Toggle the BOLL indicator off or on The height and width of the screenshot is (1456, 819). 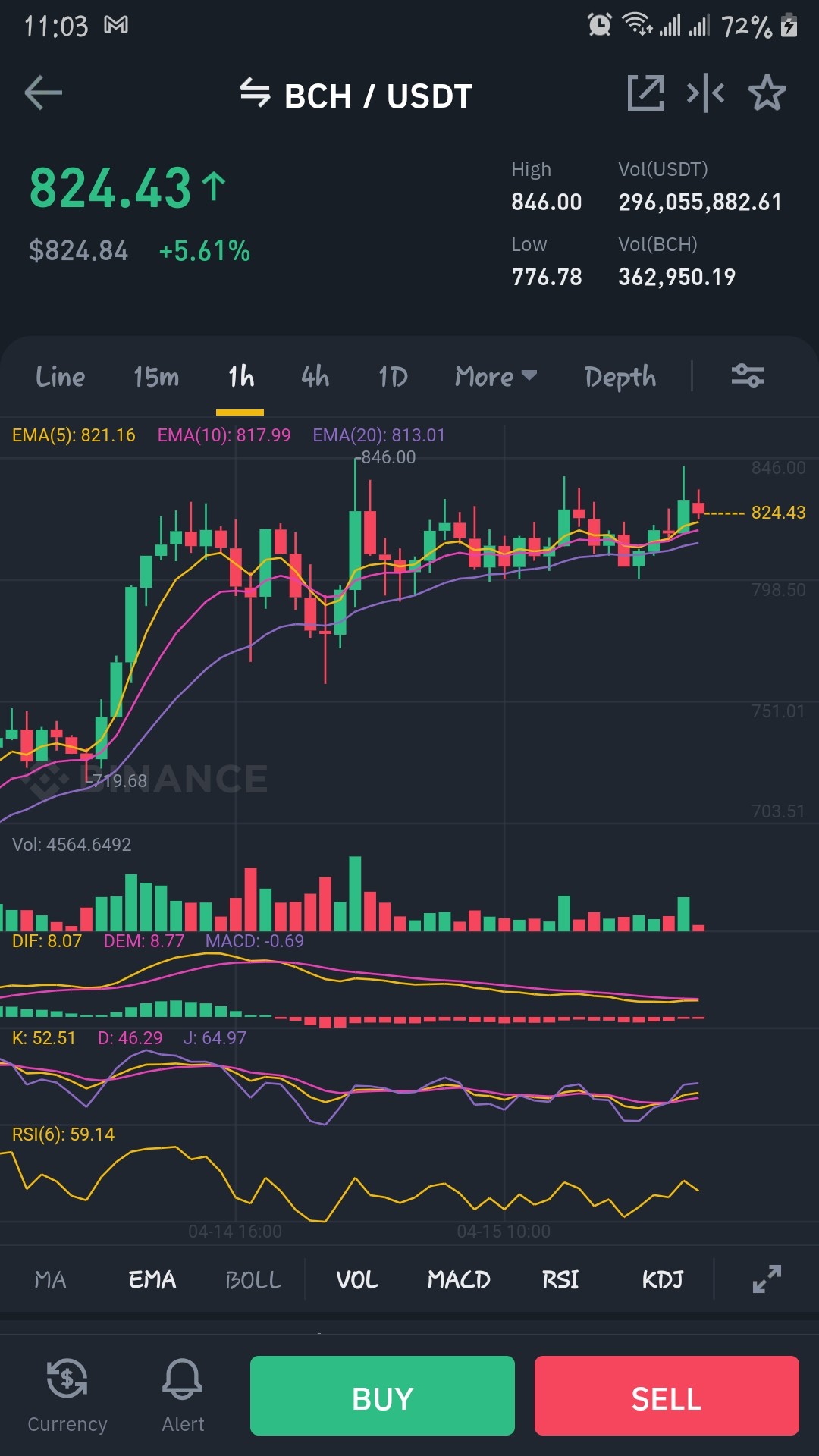[253, 1280]
